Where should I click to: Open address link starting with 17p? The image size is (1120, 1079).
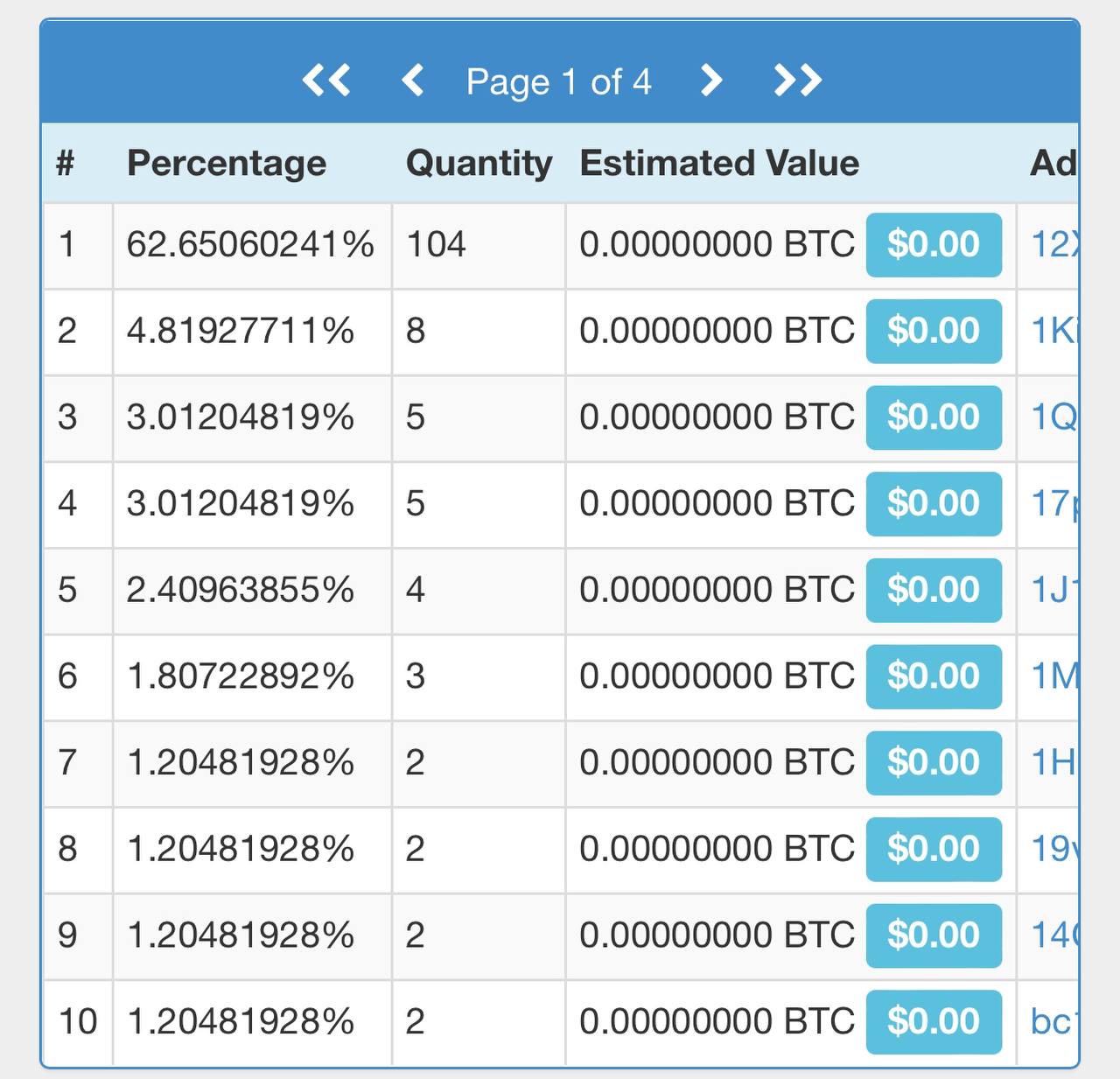[1054, 504]
